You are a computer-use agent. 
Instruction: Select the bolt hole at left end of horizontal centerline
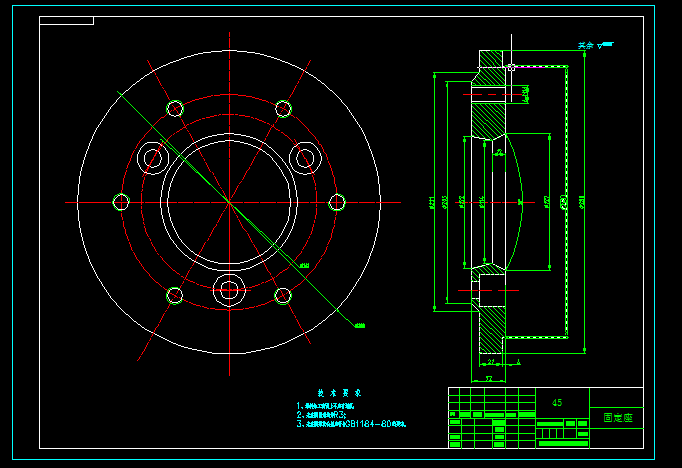[121, 202]
